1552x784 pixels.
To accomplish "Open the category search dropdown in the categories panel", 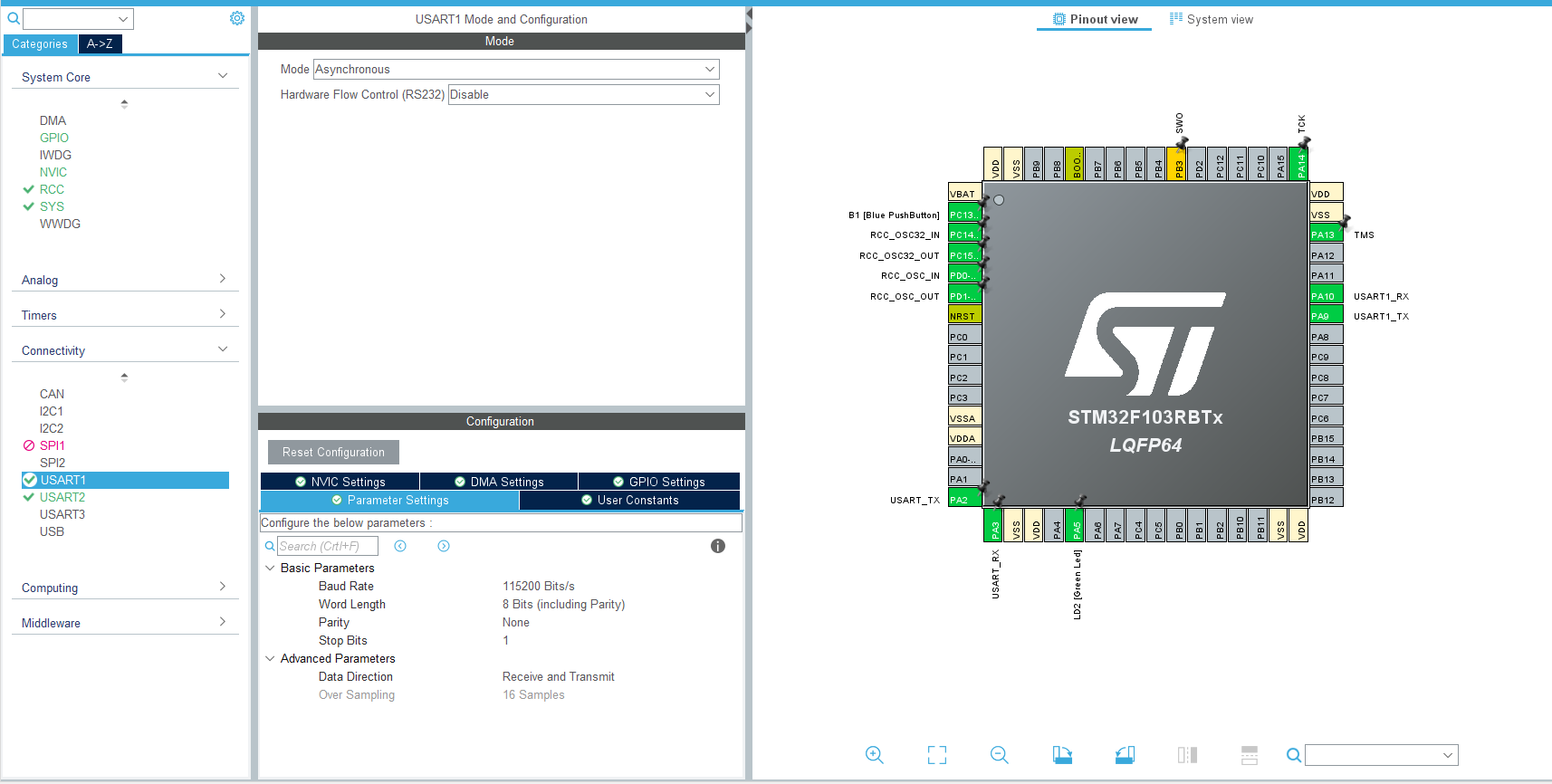I will [122, 19].
